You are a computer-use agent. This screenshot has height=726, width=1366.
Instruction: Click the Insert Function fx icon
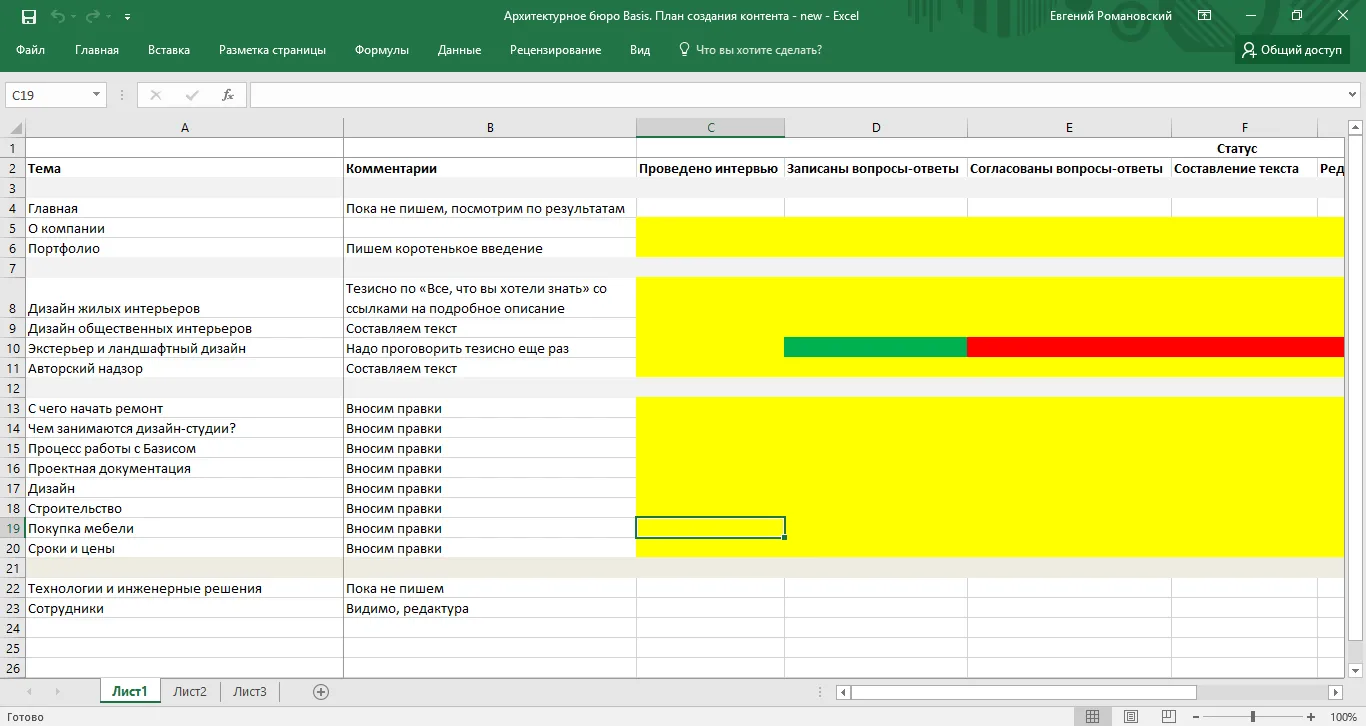point(228,95)
